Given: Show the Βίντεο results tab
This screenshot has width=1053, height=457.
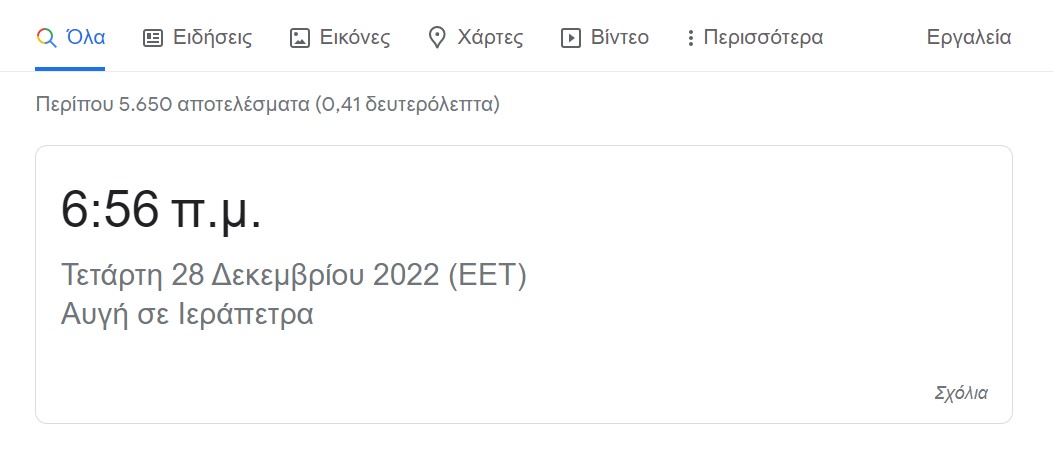Looking at the screenshot, I should [x=619, y=38].
